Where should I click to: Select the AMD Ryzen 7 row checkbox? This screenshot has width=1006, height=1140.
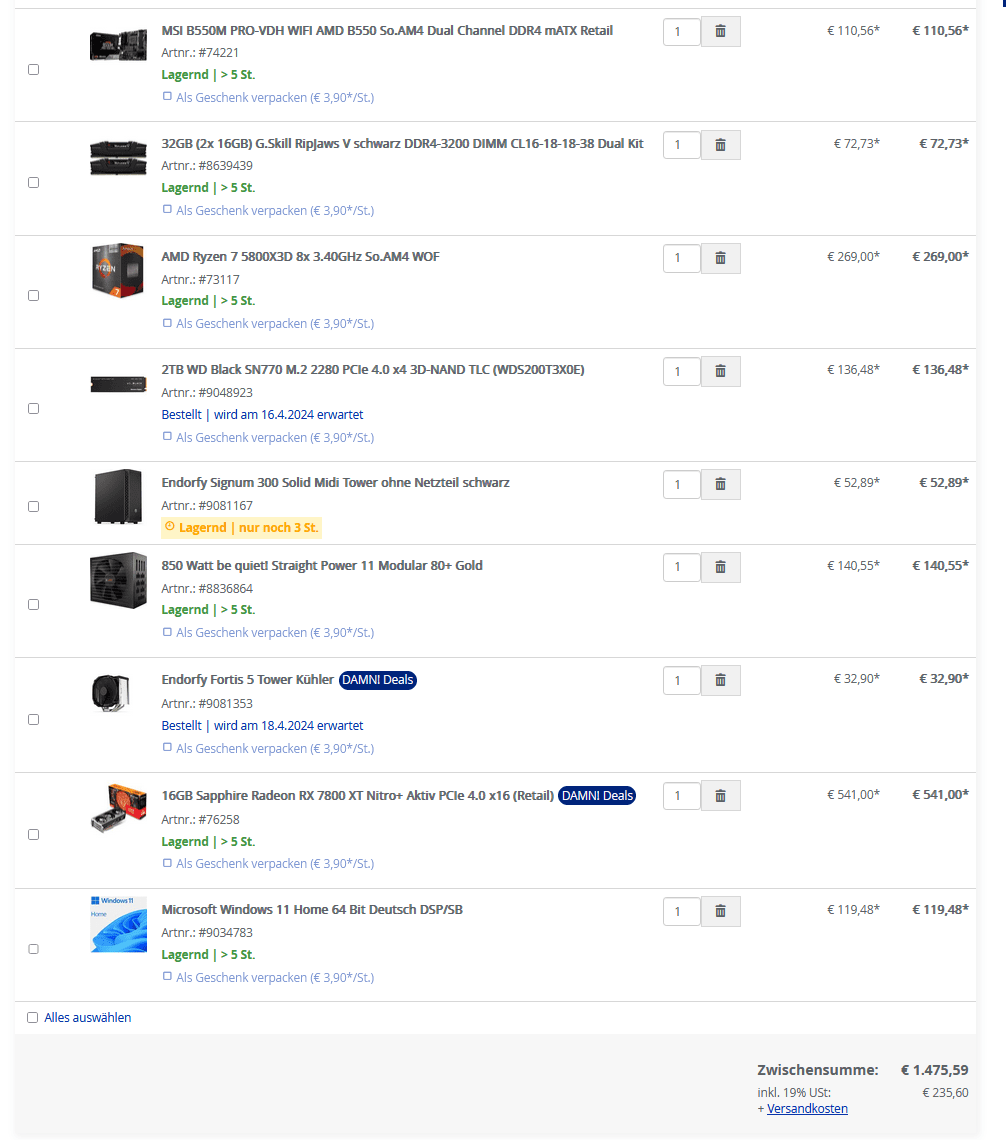tap(34, 295)
